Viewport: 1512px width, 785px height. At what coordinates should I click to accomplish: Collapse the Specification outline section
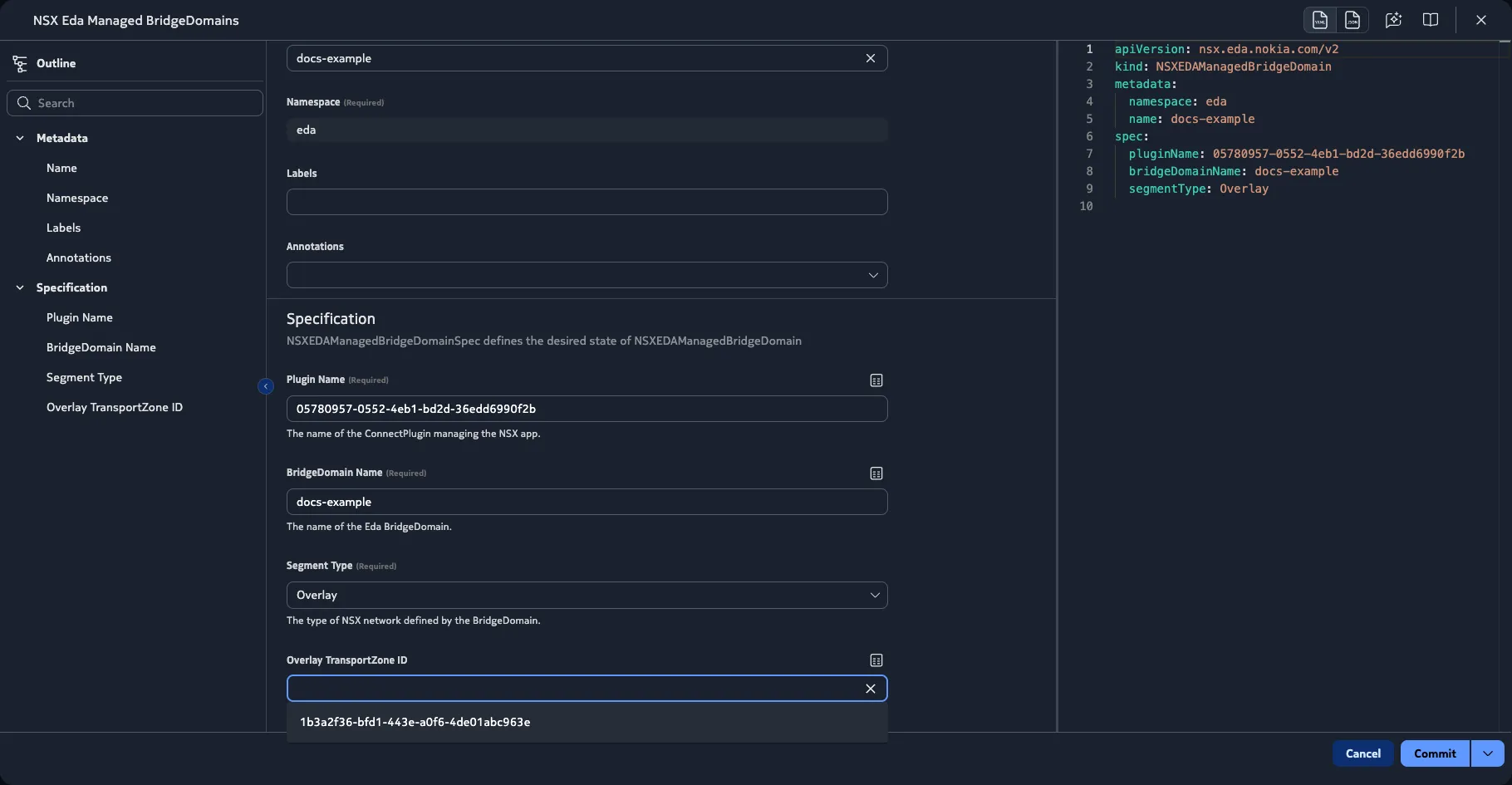(x=20, y=287)
